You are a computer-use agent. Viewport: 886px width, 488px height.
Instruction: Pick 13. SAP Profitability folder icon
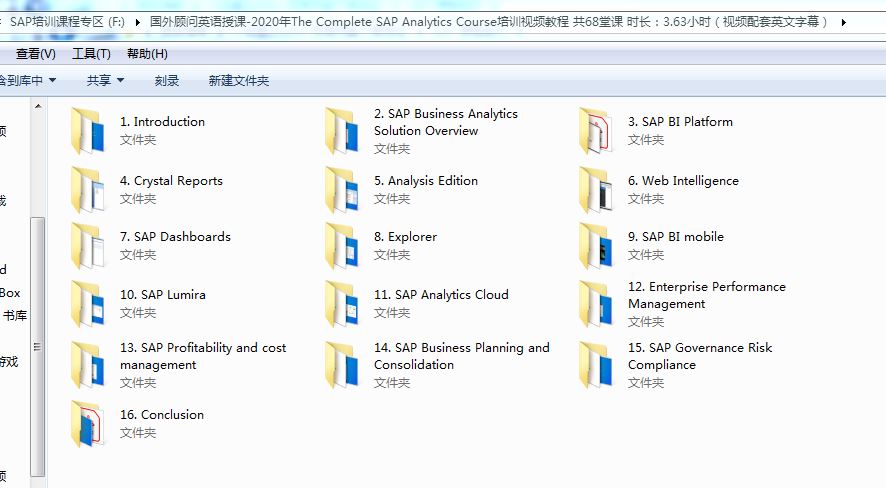click(88, 365)
